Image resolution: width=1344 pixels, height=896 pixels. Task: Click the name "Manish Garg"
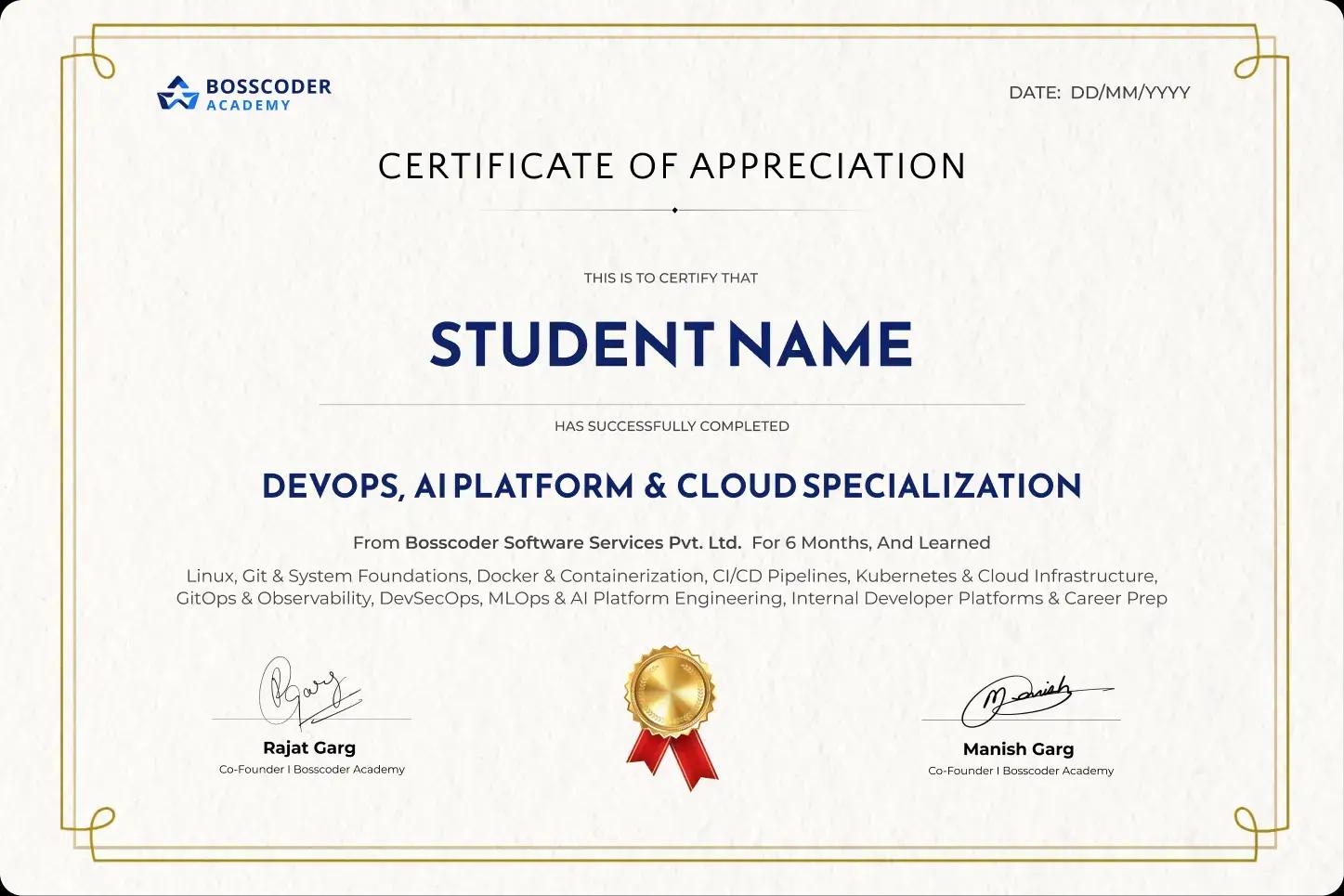(1018, 749)
